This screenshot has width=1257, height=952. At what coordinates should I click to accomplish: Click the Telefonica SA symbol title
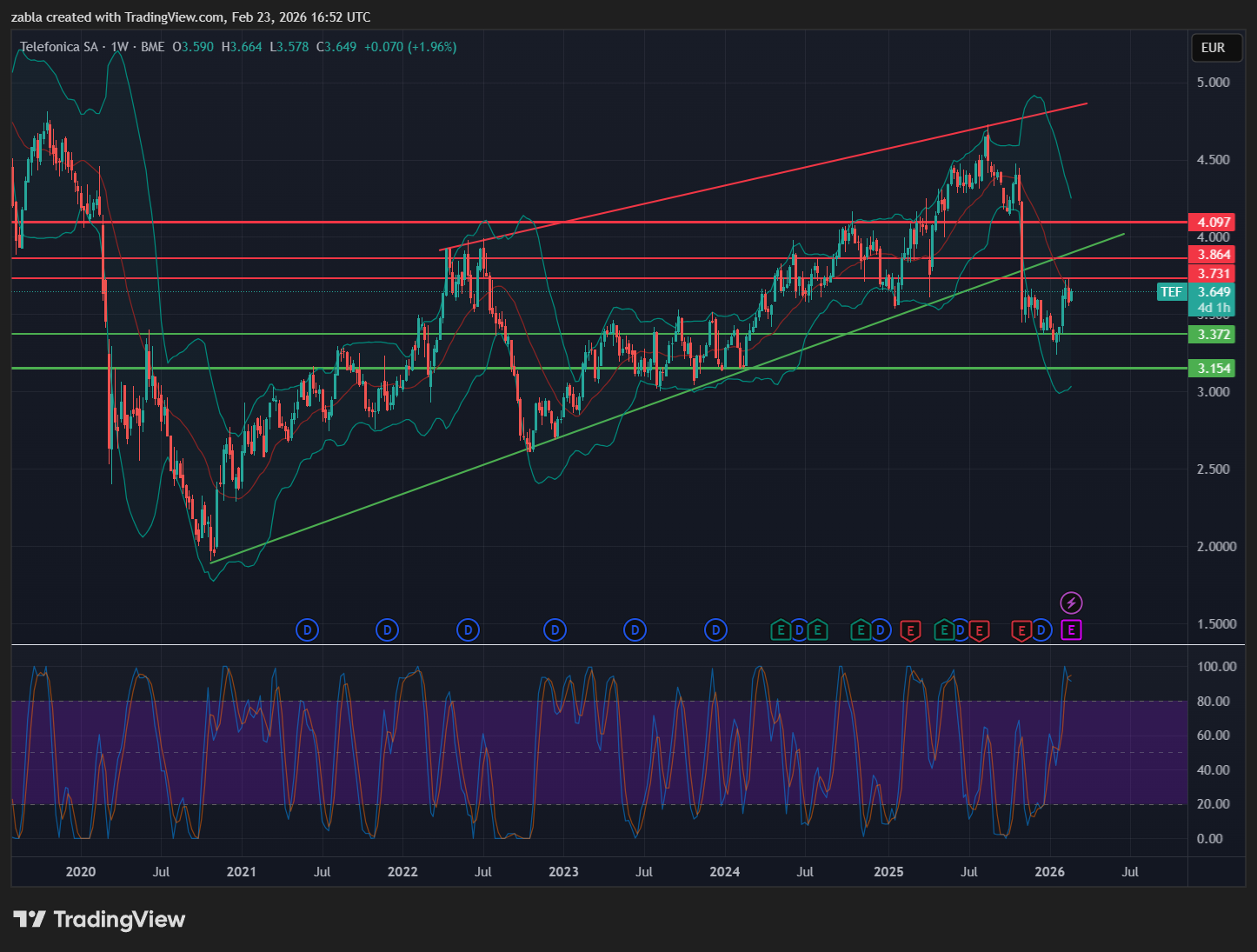click(x=59, y=47)
